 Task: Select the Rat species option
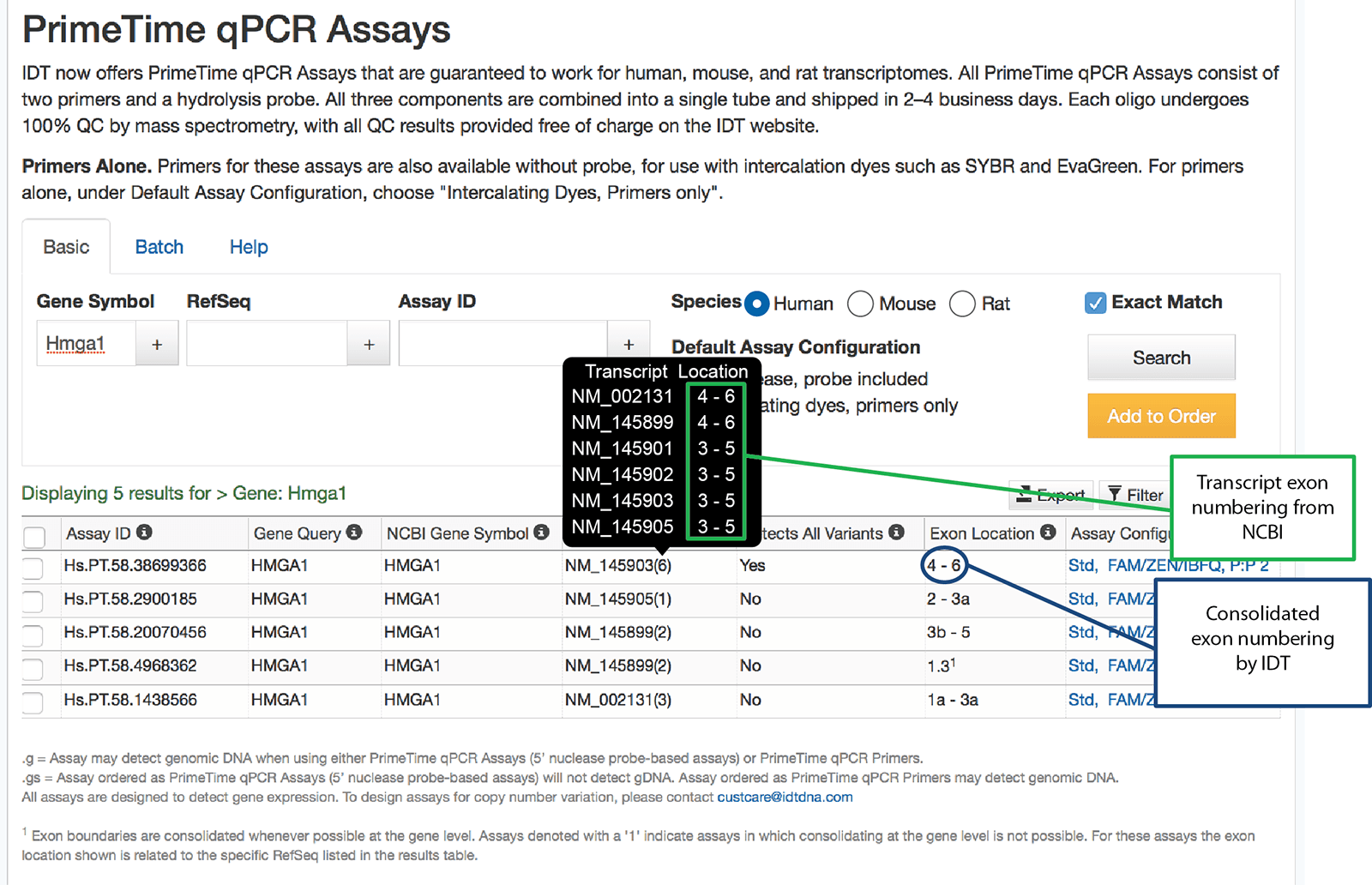[962, 304]
